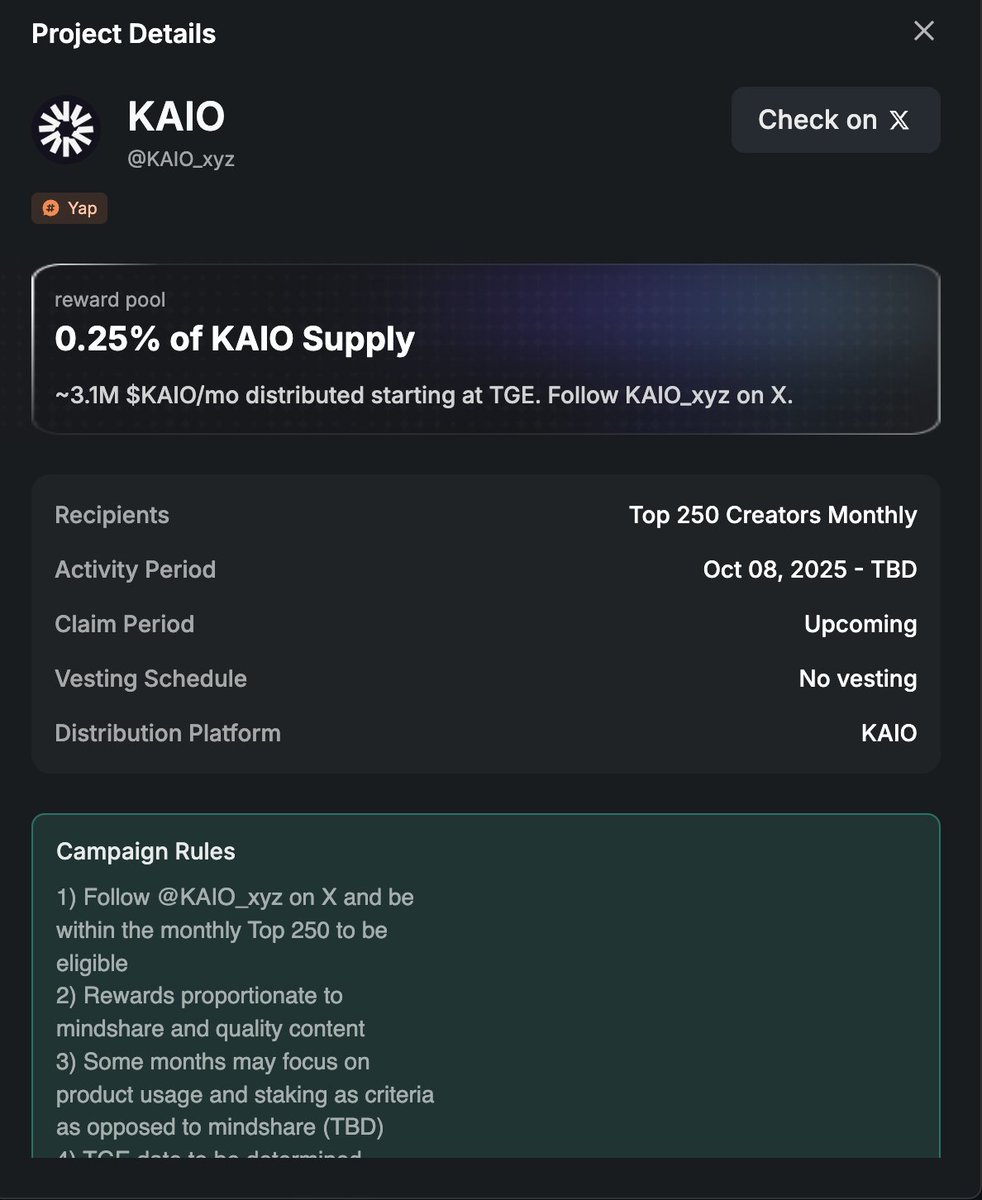Click the Upcoming claim period status

pyautogui.click(x=860, y=624)
